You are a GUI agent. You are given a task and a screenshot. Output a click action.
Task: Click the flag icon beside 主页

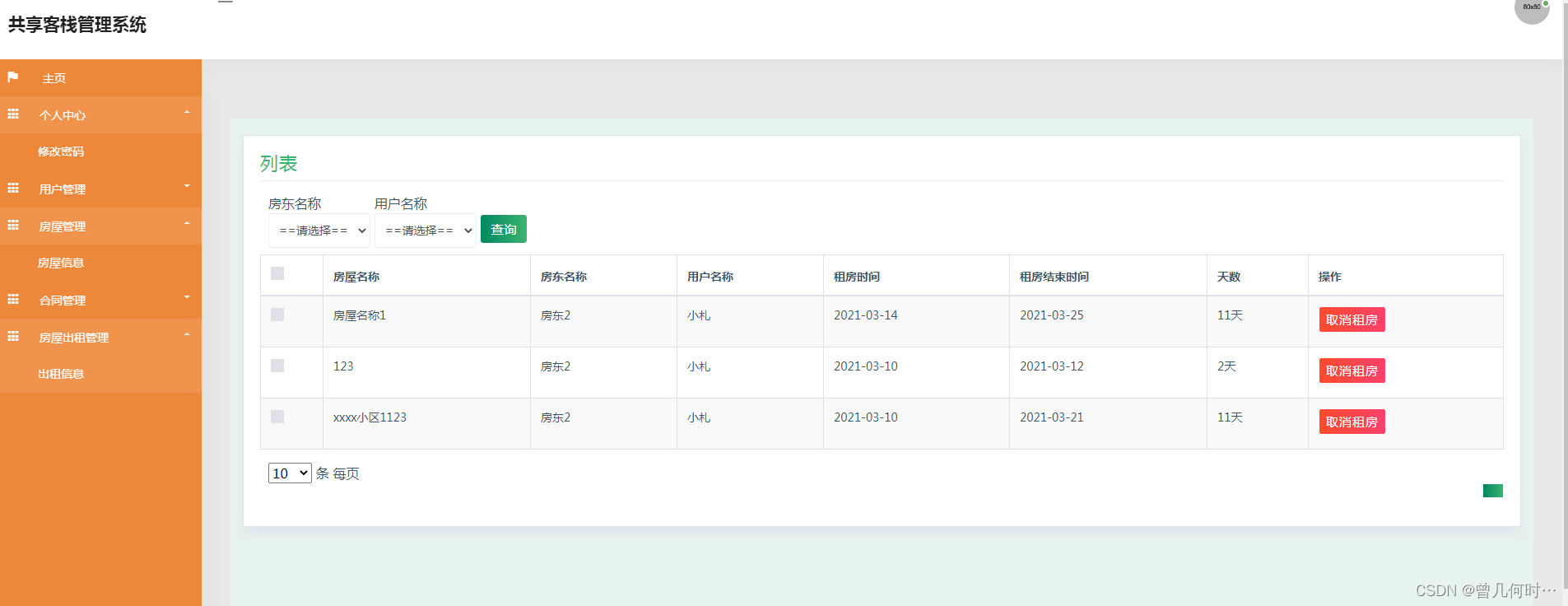point(13,77)
